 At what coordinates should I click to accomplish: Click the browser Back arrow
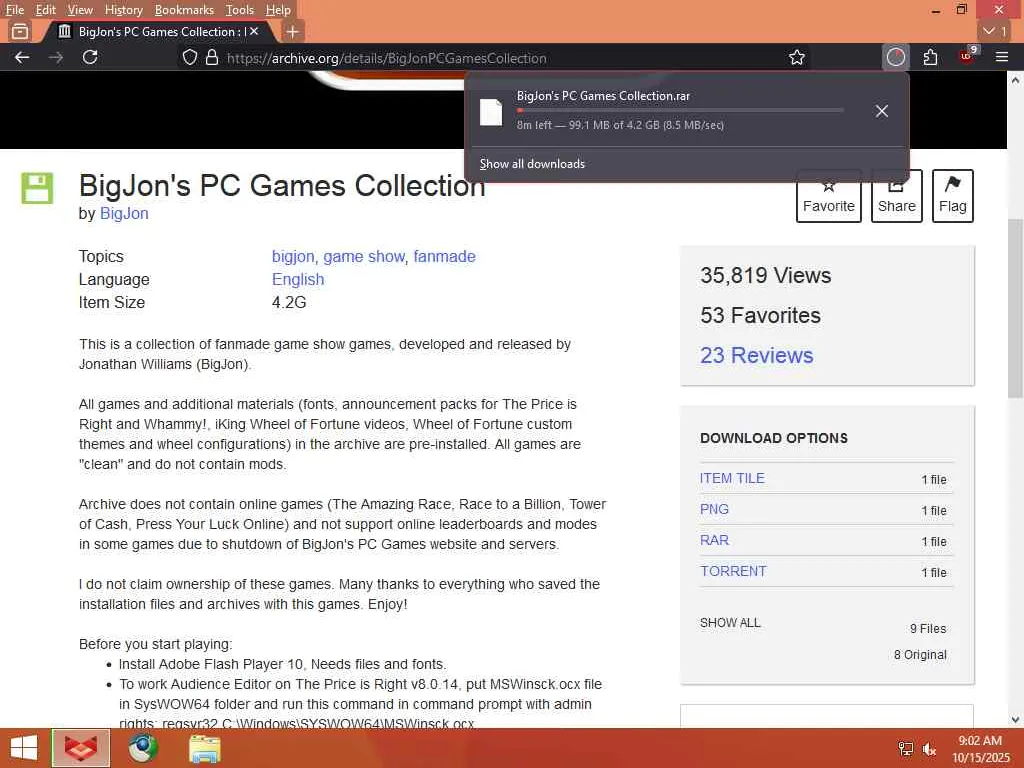pyautogui.click(x=22, y=57)
